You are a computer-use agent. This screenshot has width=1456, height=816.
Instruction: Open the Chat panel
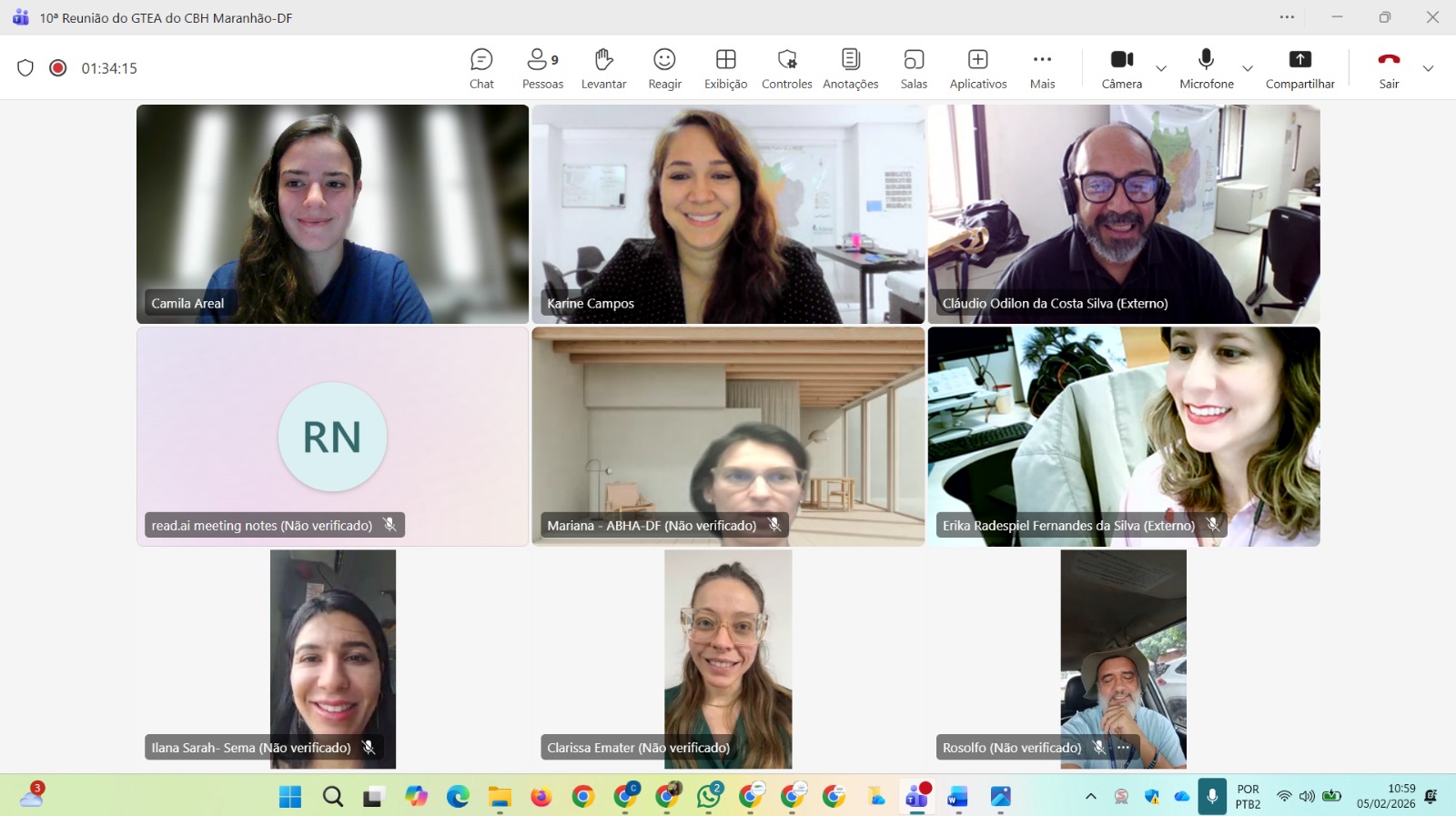tap(481, 68)
